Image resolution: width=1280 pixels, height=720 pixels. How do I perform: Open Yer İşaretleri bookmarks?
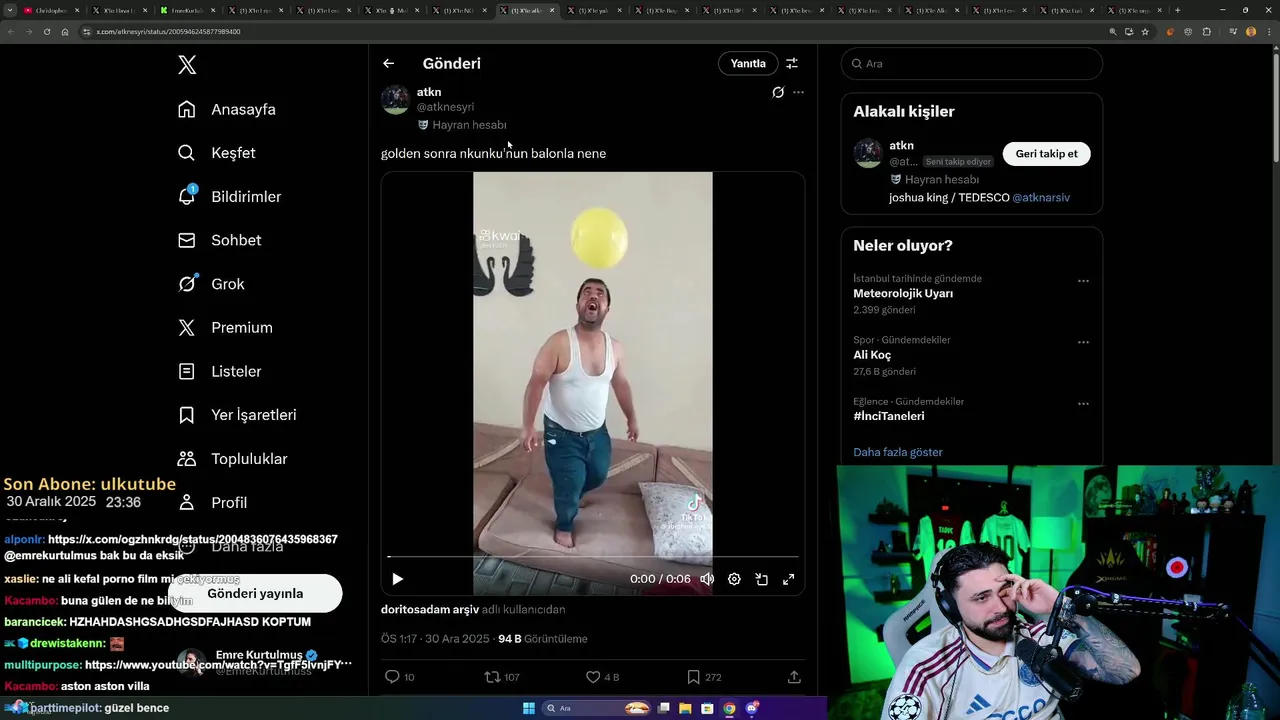[x=237, y=415]
